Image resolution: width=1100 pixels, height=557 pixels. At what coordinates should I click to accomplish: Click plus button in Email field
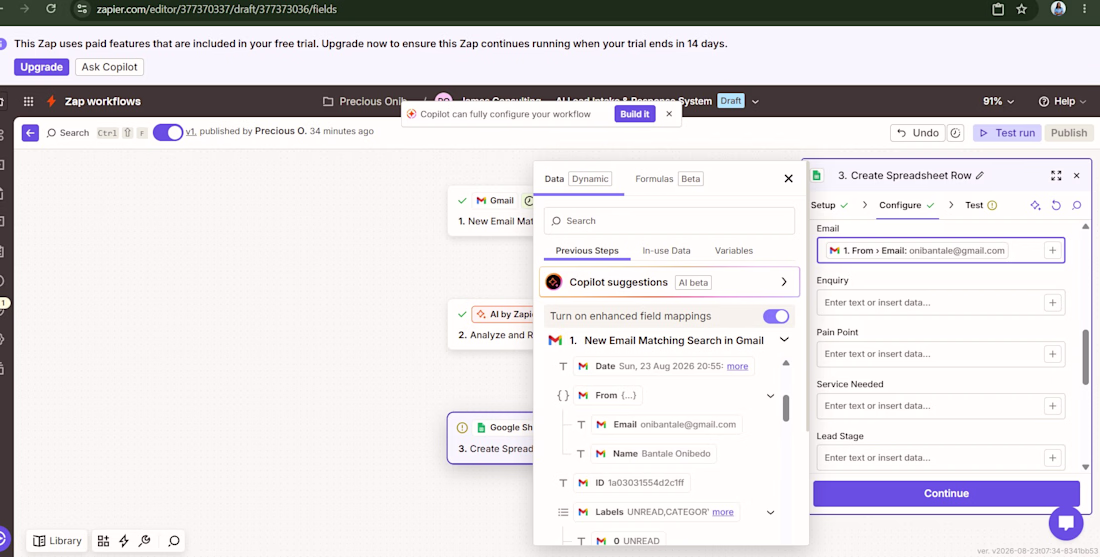pyautogui.click(x=1052, y=250)
